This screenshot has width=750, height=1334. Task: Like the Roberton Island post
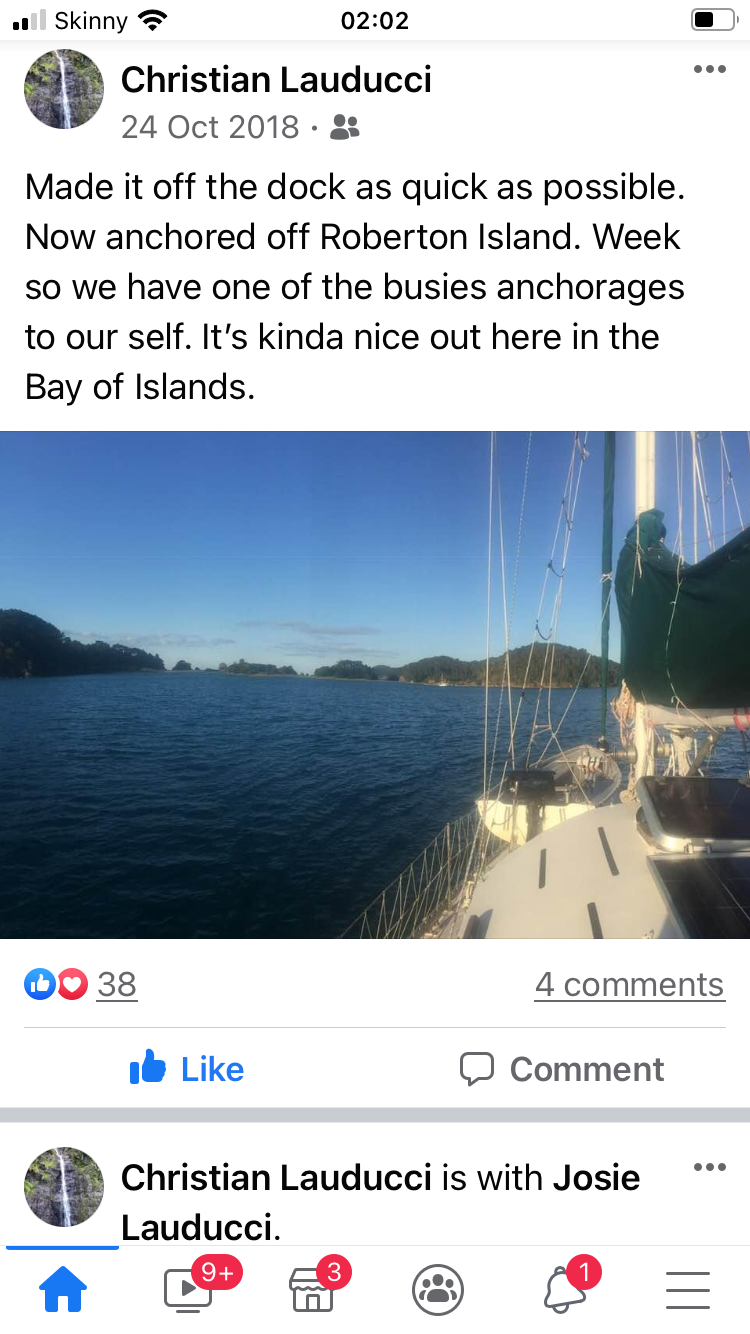(187, 1069)
